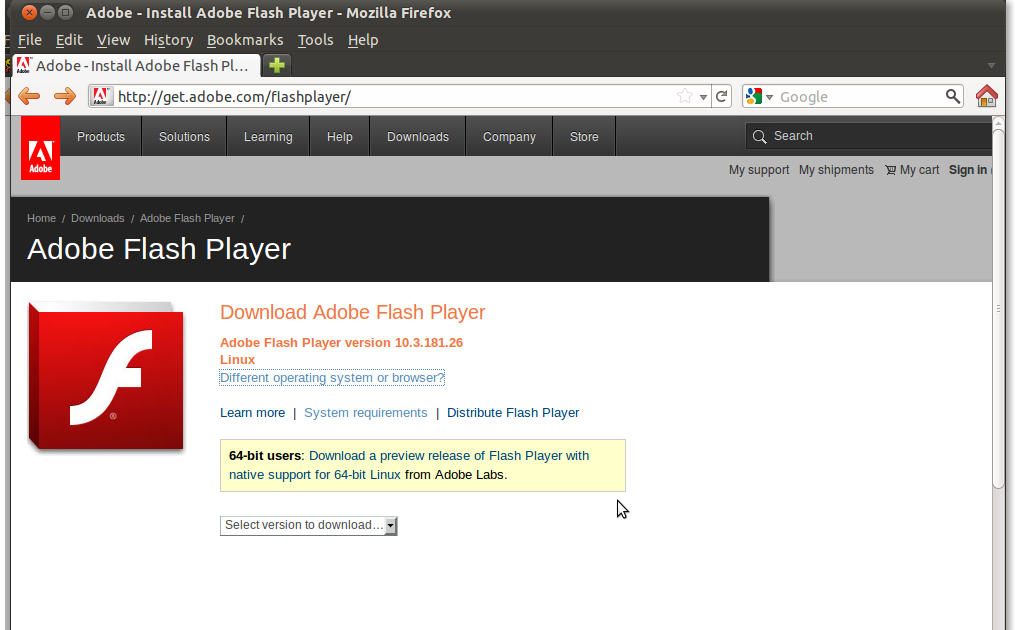Image resolution: width=1015 pixels, height=630 pixels.
Task: Click the Adobe red logo
Action: tap(40, 148)
